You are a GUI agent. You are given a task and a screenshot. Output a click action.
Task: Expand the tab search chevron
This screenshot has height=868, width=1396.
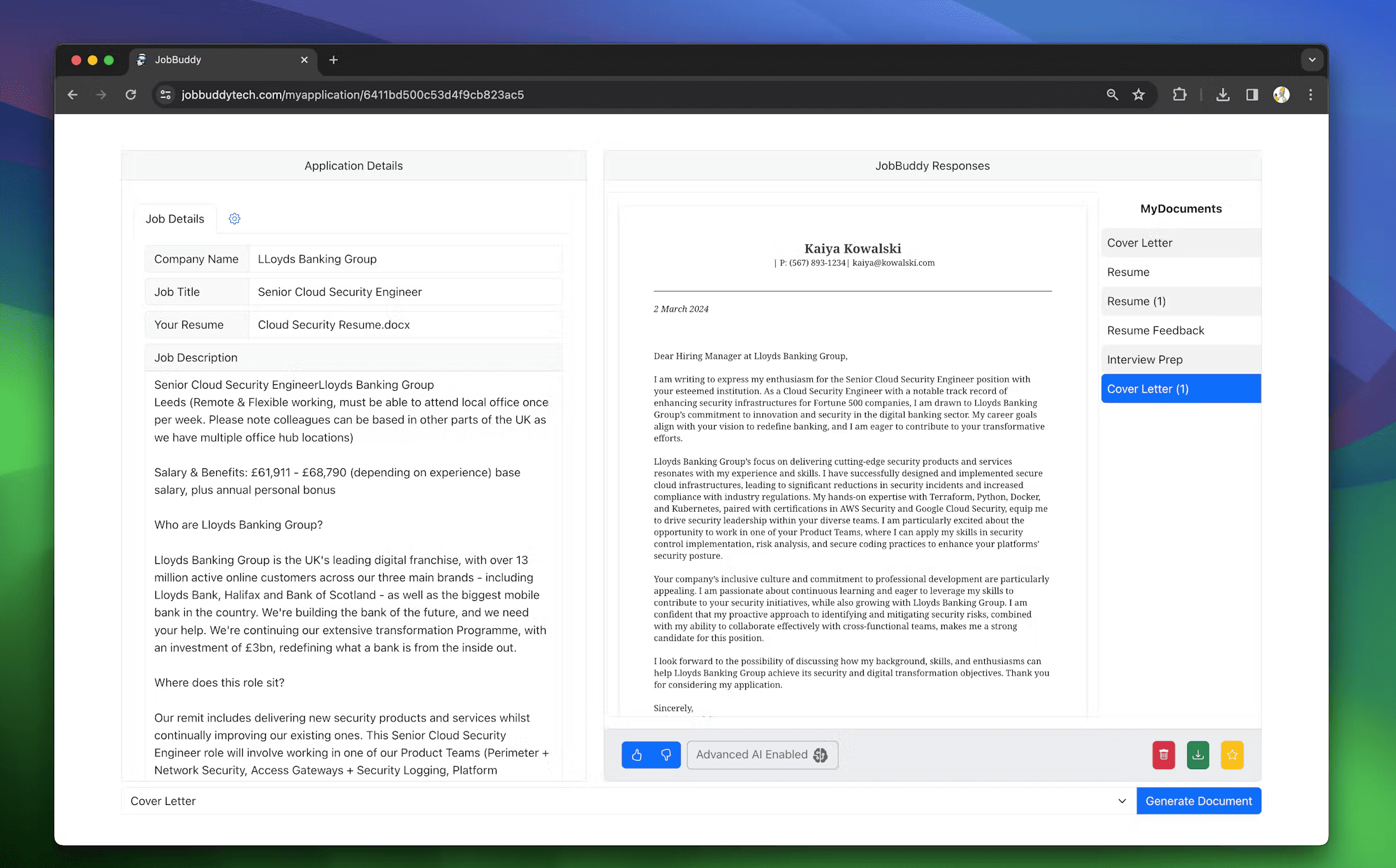[1312, 60]
